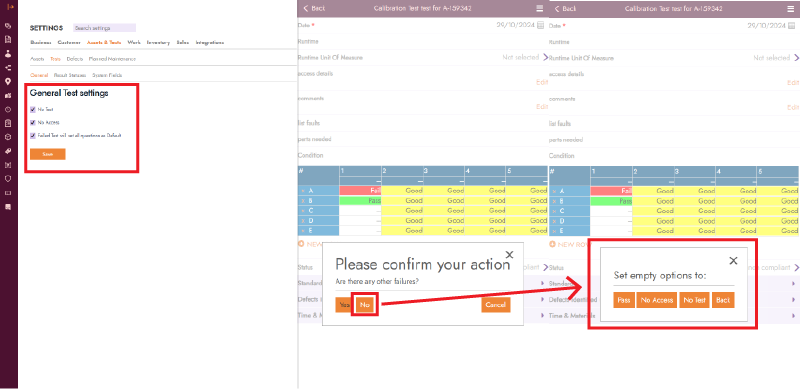This screenshot has width=800, height=389.
Task: Open the Date calendar icon in right panel
Action: [792, 25]
